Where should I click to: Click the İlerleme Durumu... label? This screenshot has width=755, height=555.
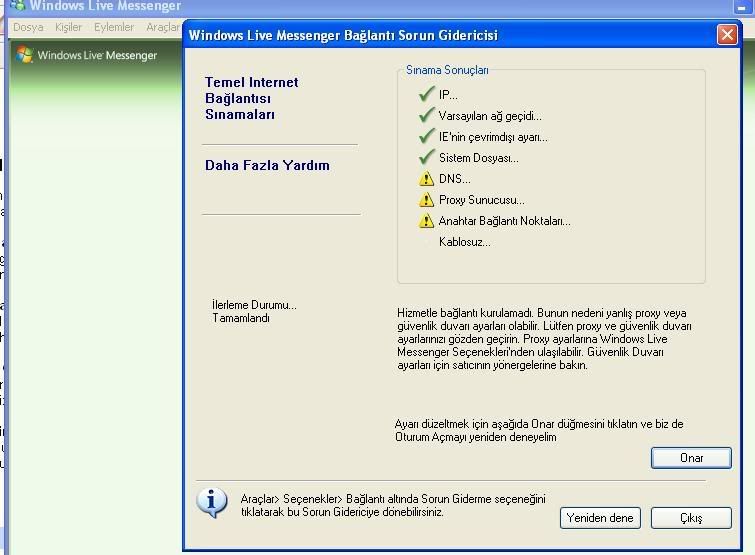(254, 305)
